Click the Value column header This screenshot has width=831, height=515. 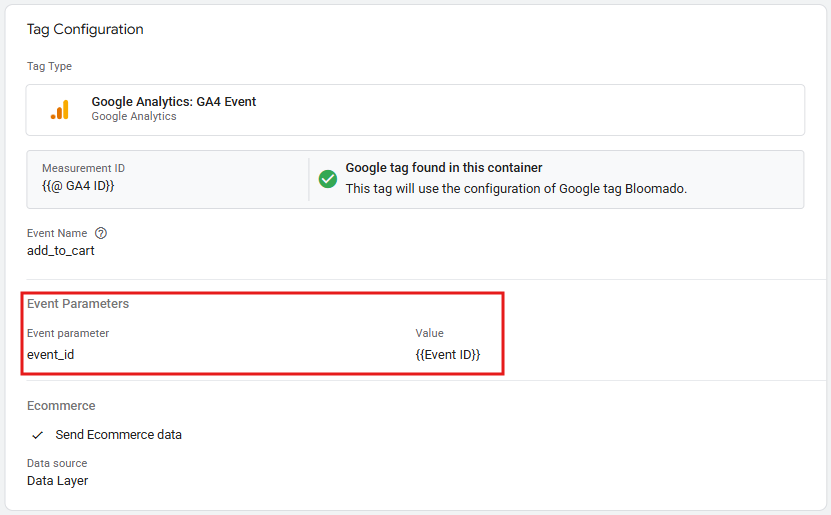point(429,333)
